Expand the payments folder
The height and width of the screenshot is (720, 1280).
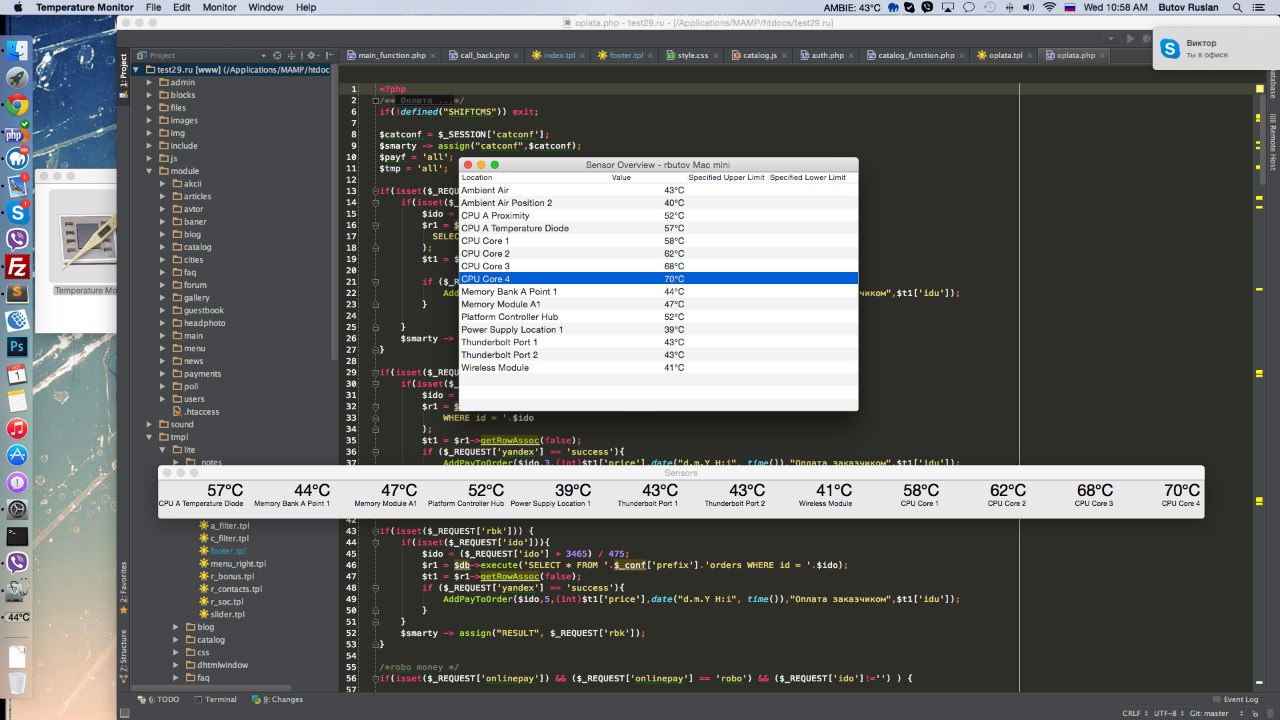163,373
